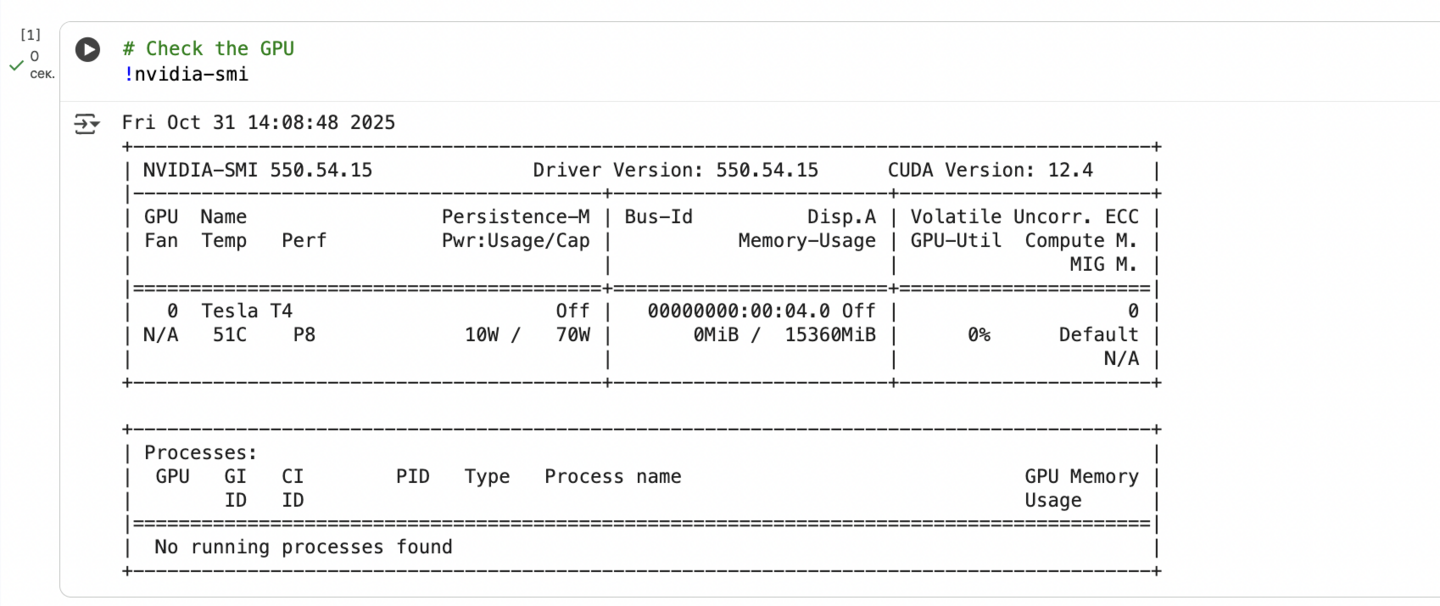This screenshot has height=606, width=1440.
Task: Run the nvidia-smi code cell
Action: [88, 49]
